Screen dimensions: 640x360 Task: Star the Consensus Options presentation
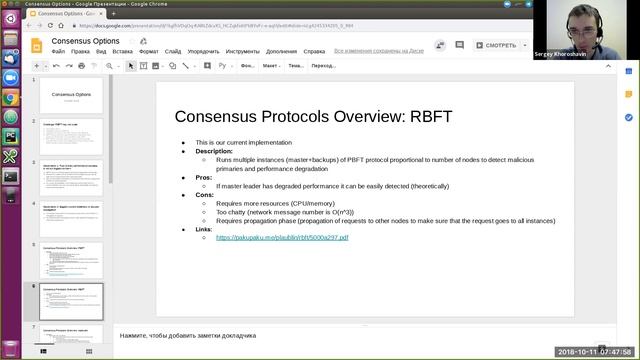(x=132, y=41)
